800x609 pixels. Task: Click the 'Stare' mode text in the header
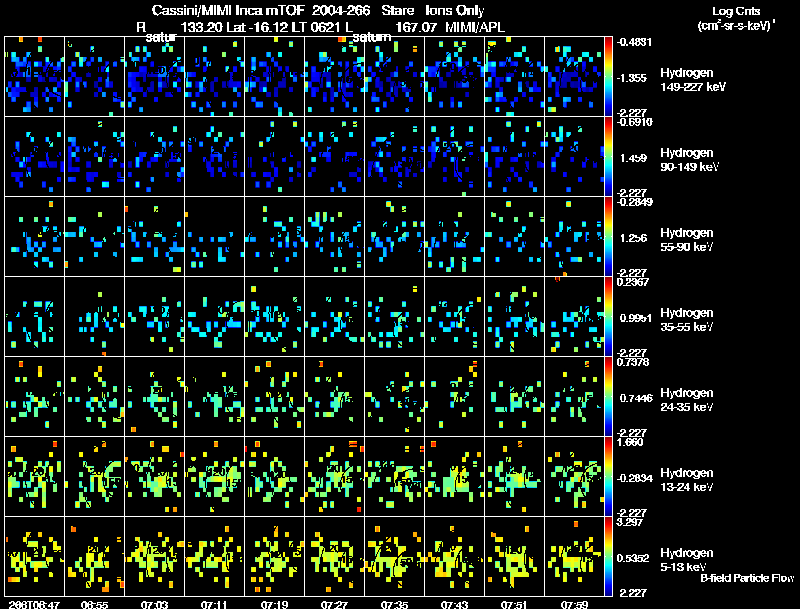point(398,11)
